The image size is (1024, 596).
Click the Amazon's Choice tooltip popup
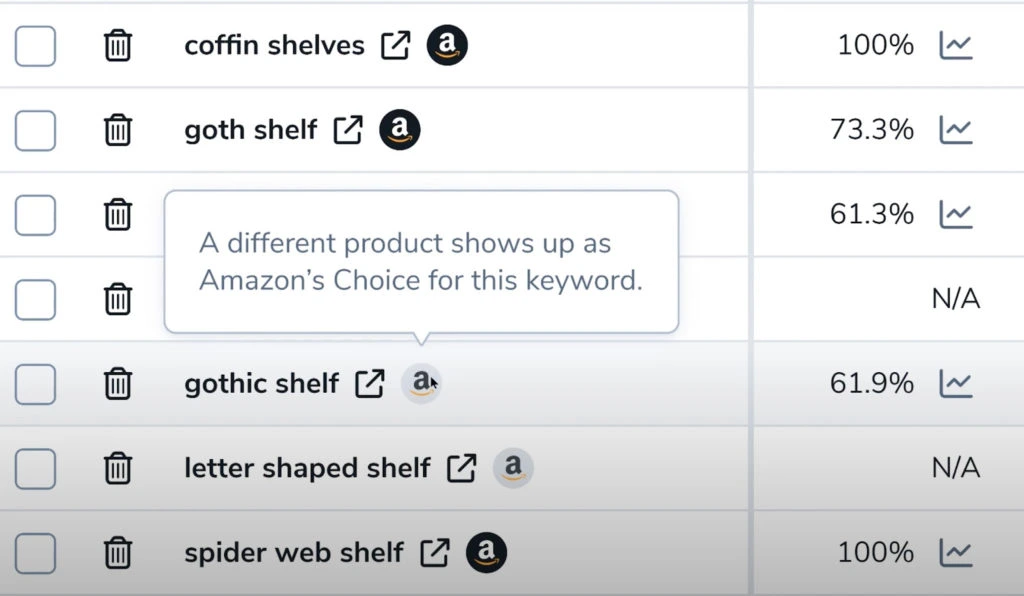(420, 260)
